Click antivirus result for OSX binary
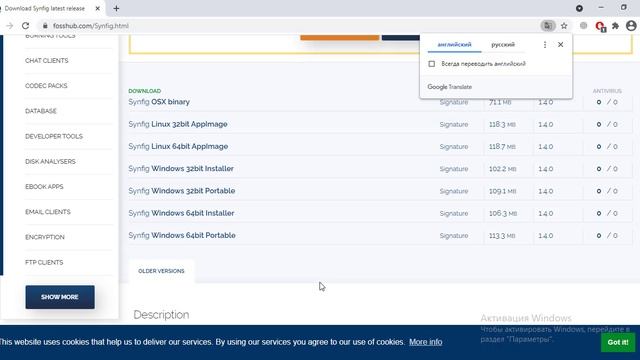The width and height of the screenshot is (640, 360). click(x=607, y=102)
